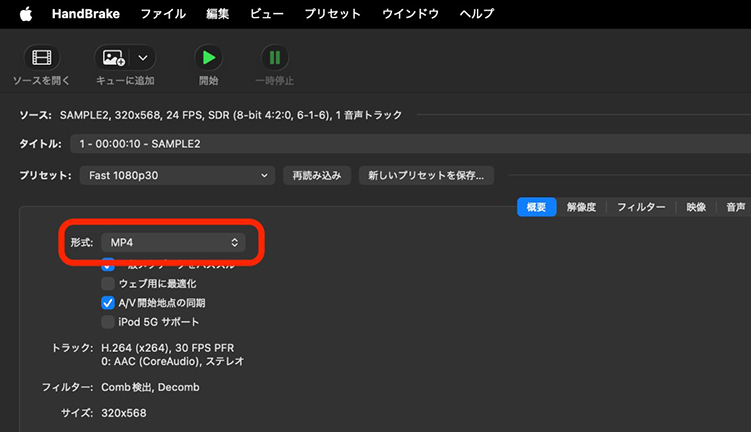Open the 編集 menu
The image size is (751, 432).
[217, 14]
